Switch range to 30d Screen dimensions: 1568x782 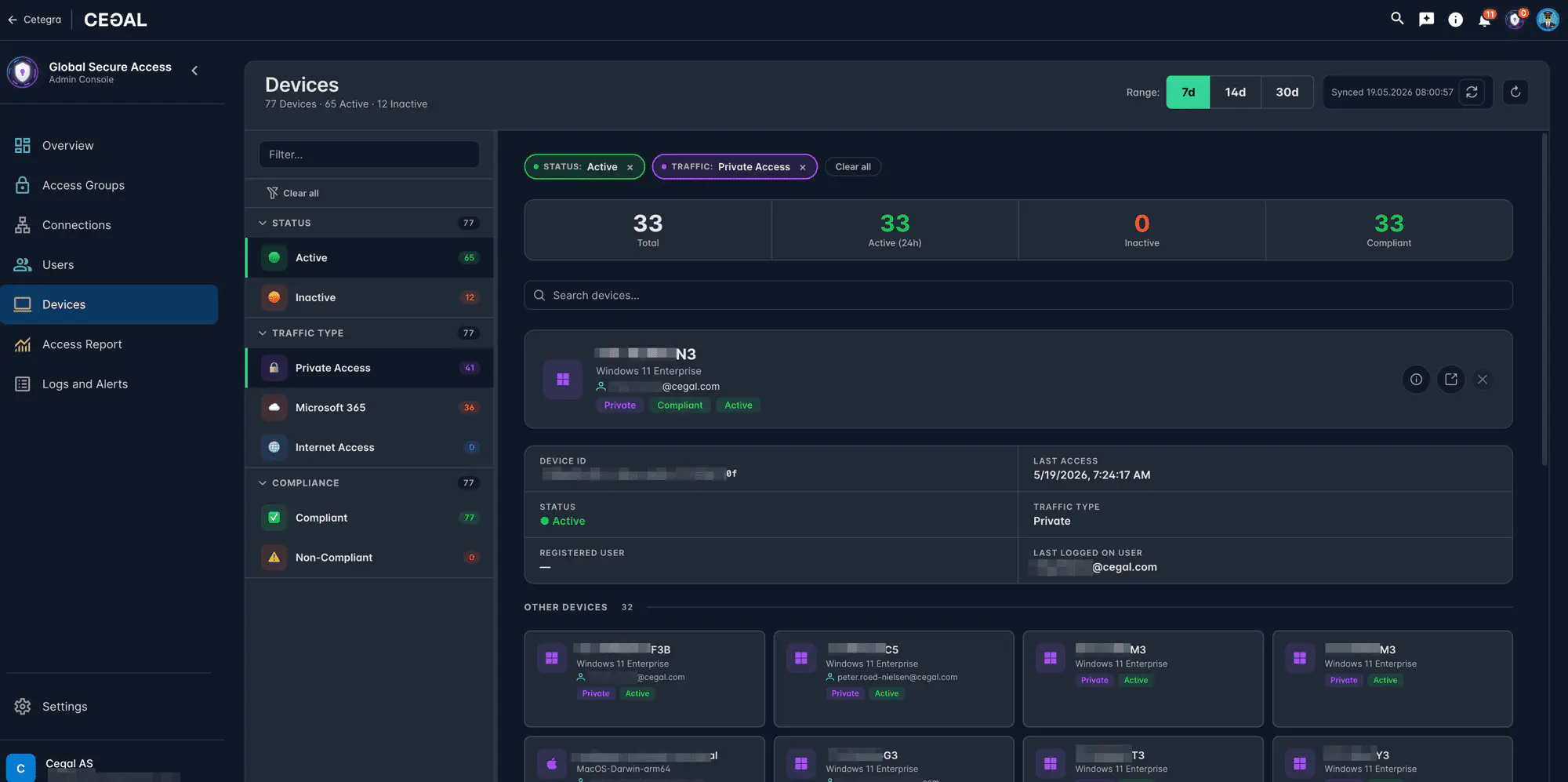(1287, 92)
